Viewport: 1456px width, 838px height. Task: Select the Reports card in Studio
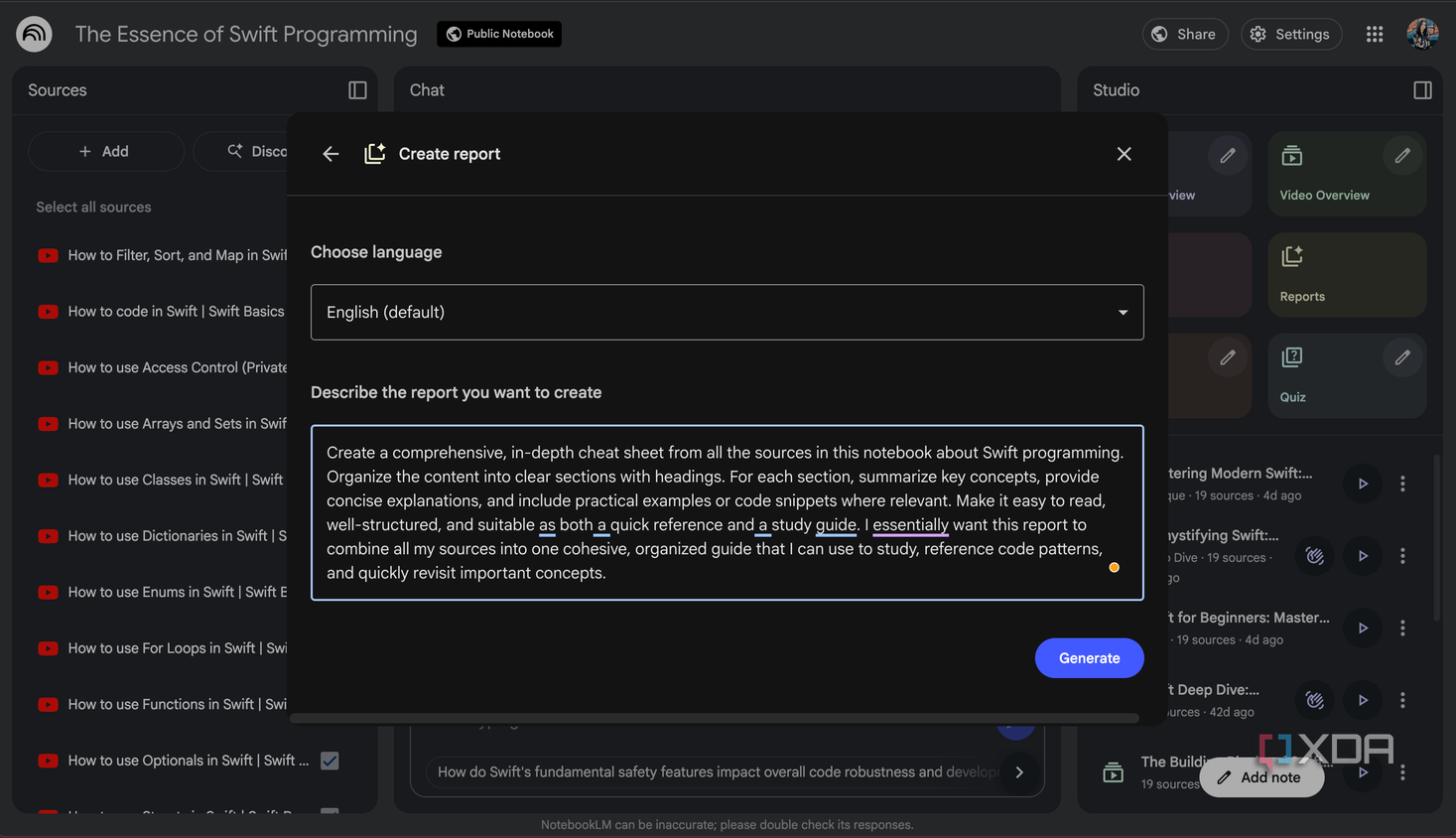pyautogui.click(x=1347, y=275)
